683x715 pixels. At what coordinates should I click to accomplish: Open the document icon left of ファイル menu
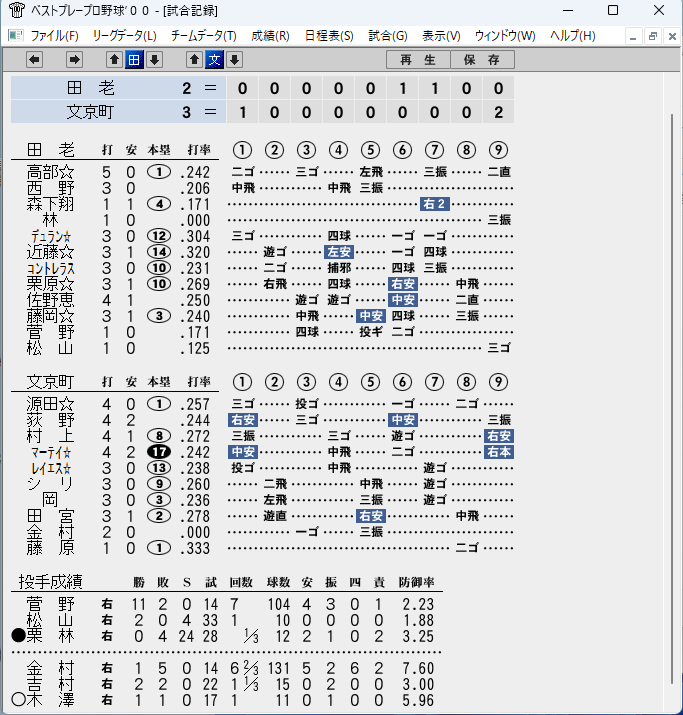point(16,36)
